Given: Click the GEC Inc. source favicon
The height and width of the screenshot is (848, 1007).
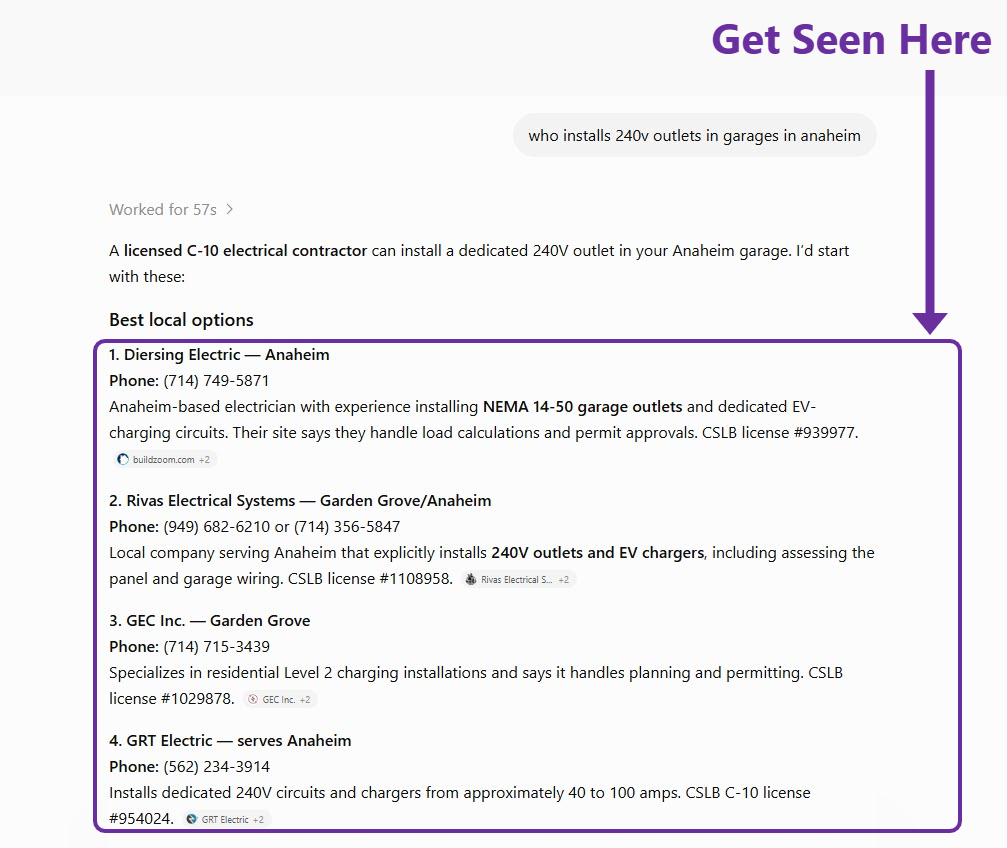Looking at the screenshot, I should tap(253, 700).
